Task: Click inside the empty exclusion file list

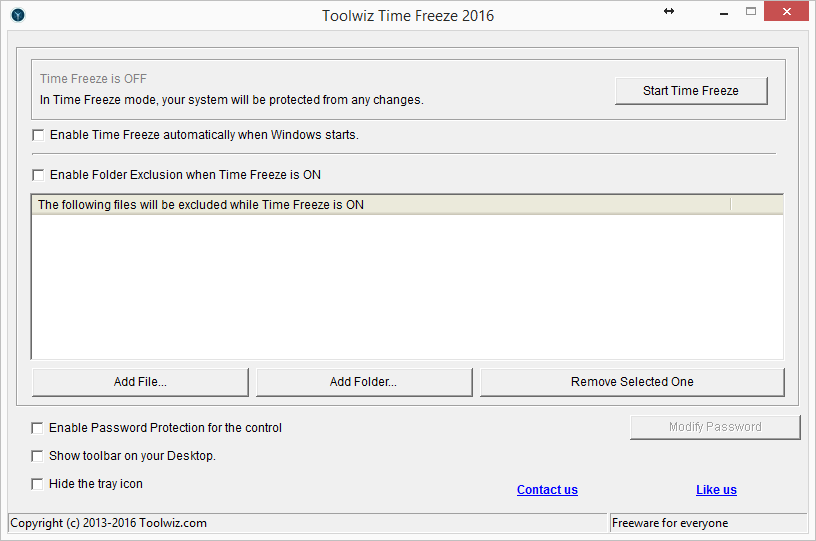Action: tap(407, 286)
